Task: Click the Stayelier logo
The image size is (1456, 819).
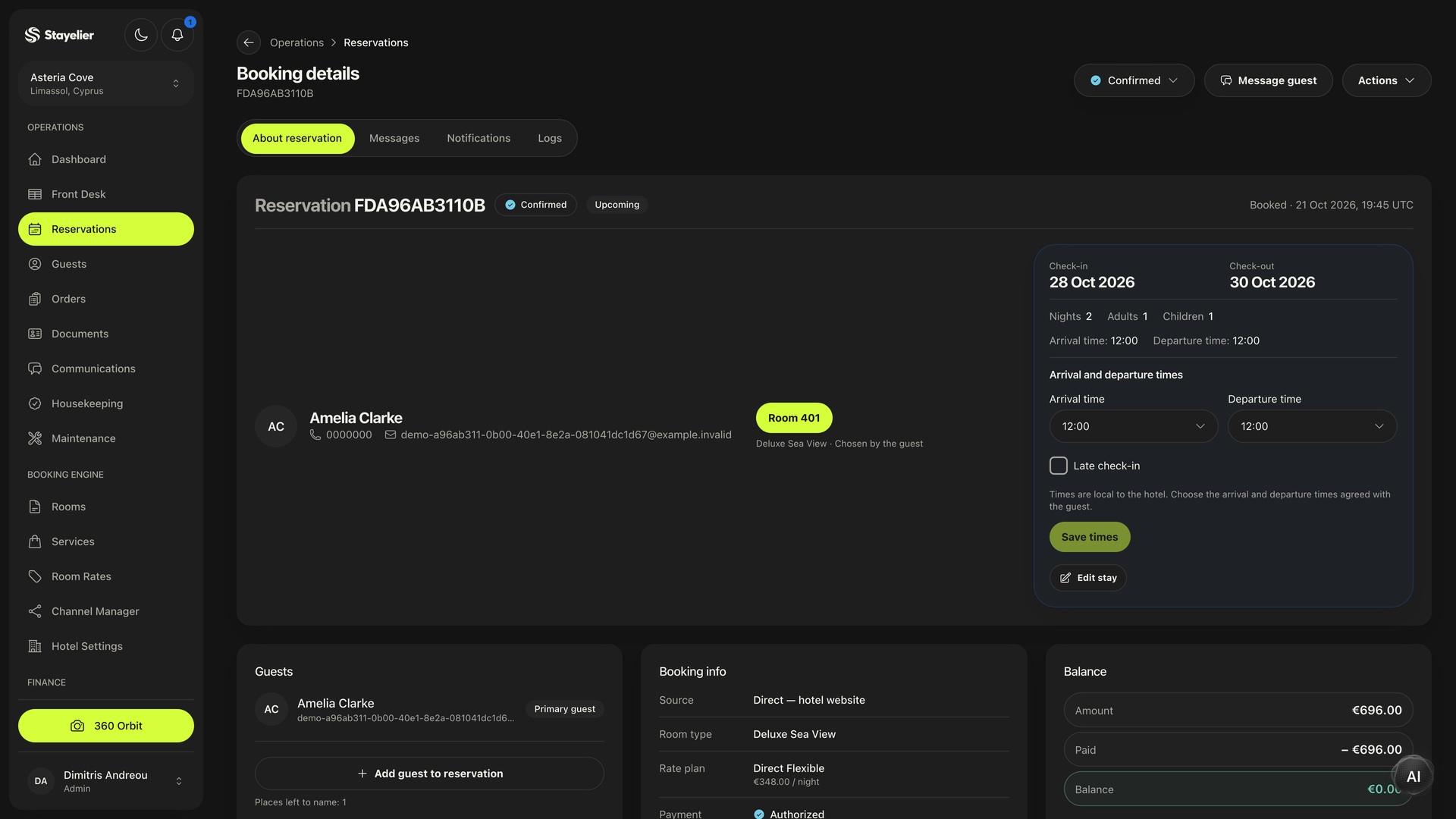Action: [x=59, y=35]
